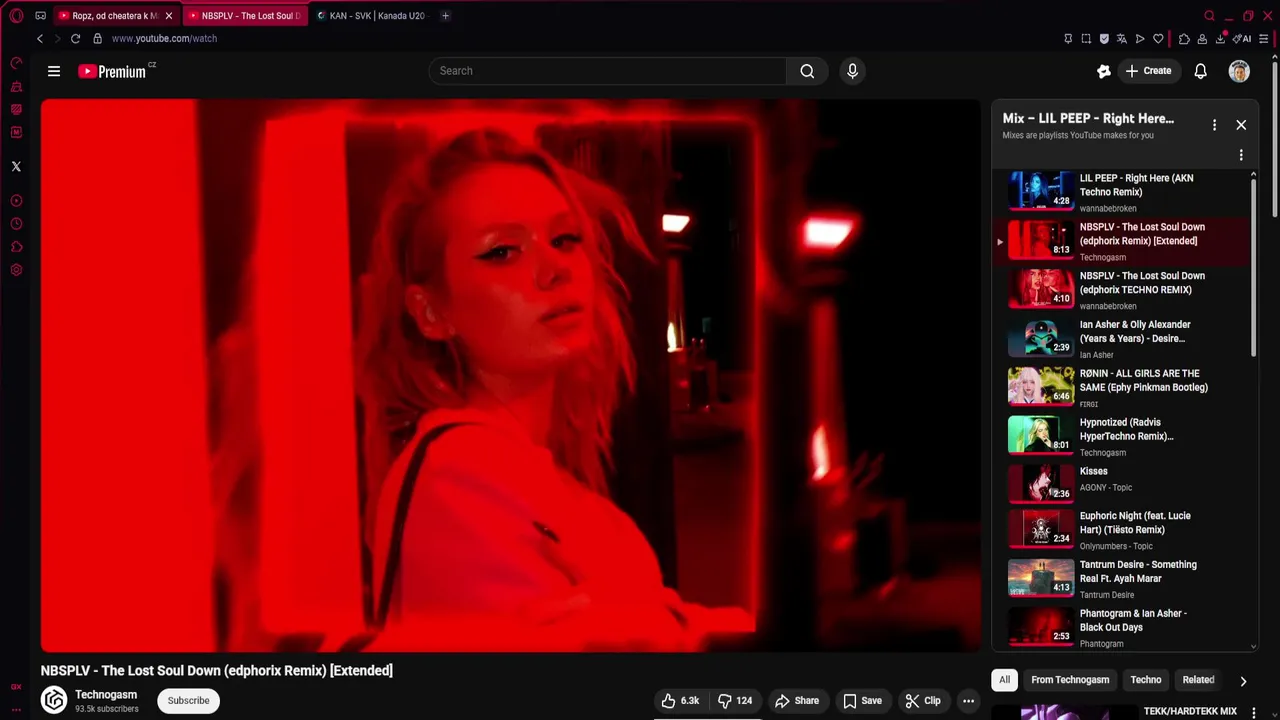Open the Technogasm channel avatar
This screenshot has height=720, width=1280.
(x=54, y=700)
